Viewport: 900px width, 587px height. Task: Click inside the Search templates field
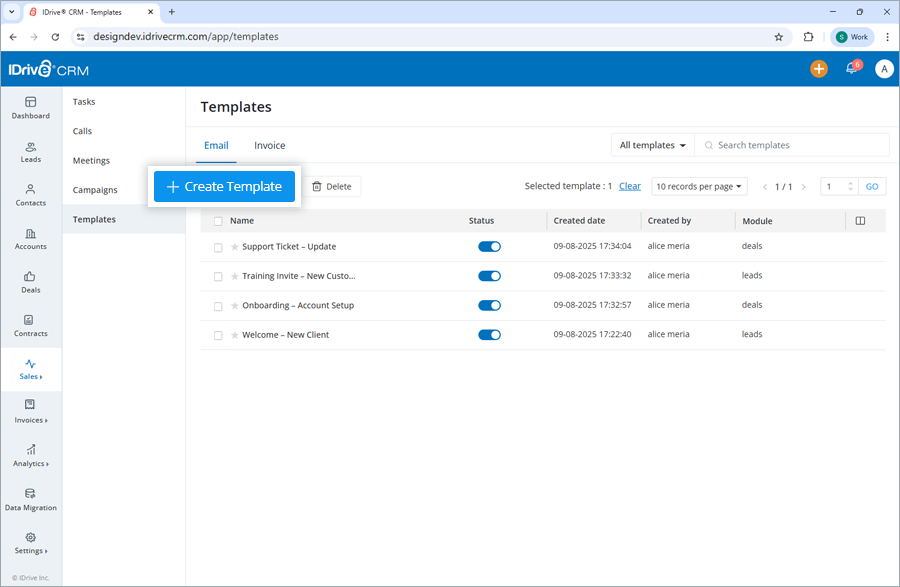791,144
